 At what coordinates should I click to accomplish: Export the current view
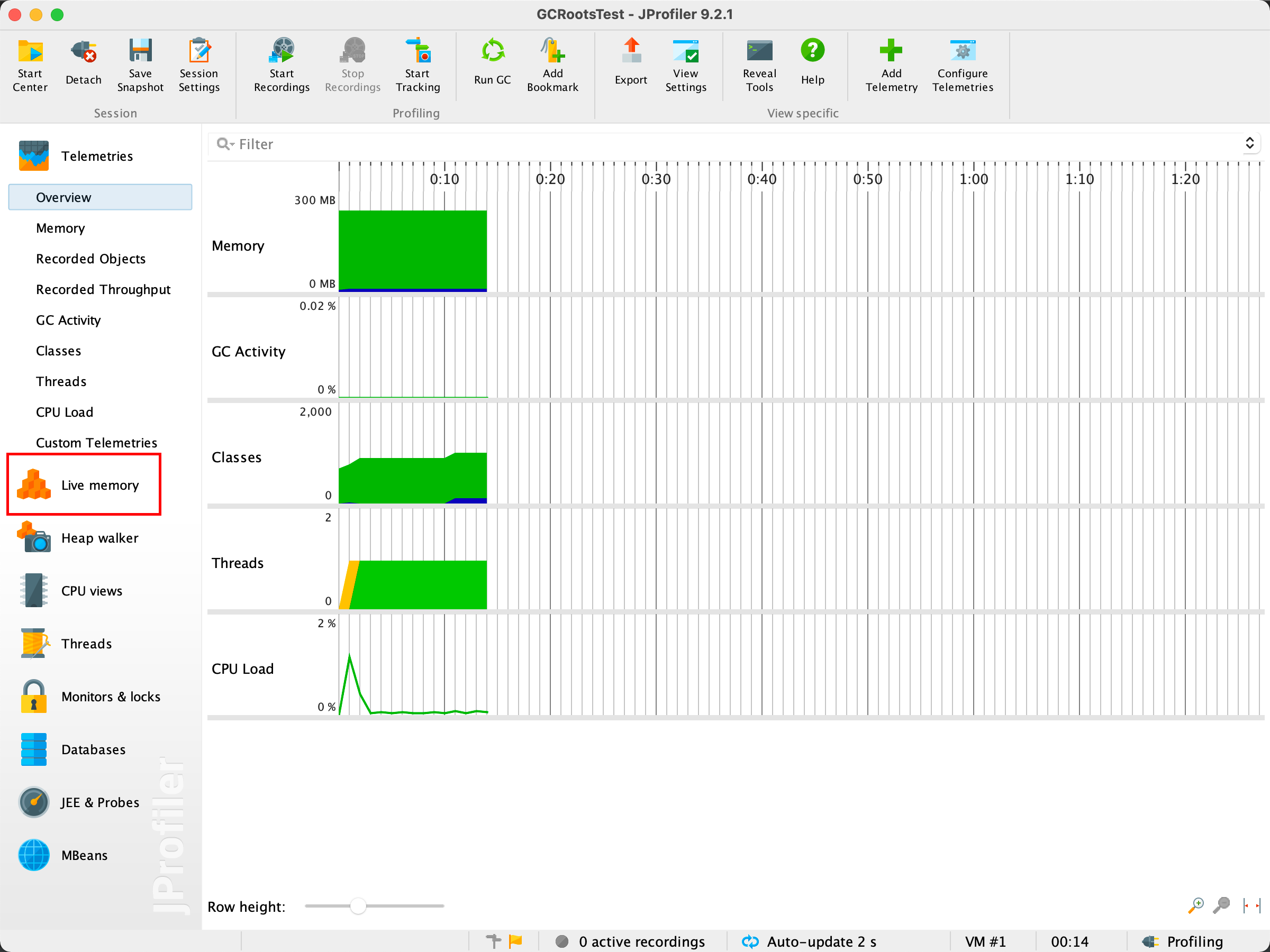(x=630, y=63)
